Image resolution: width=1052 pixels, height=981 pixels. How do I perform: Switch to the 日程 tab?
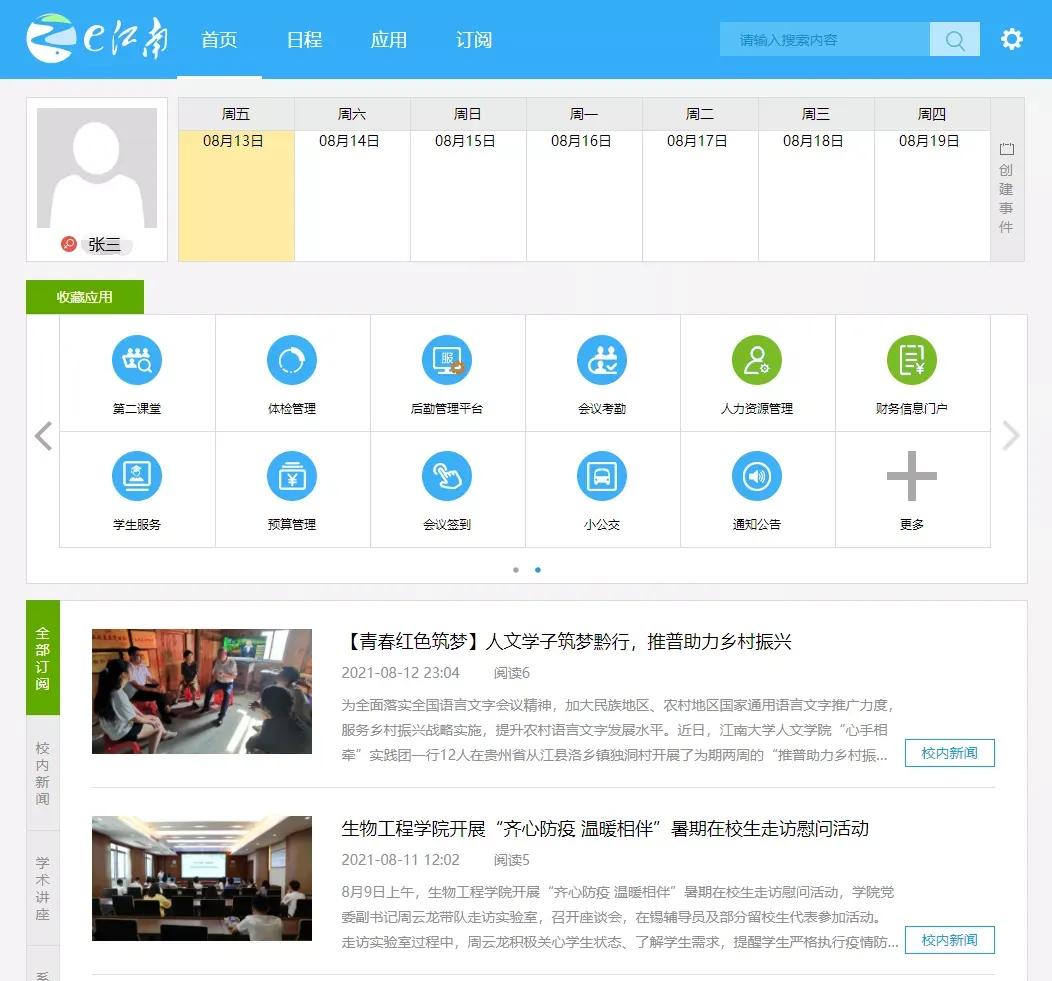click(304, 40)
